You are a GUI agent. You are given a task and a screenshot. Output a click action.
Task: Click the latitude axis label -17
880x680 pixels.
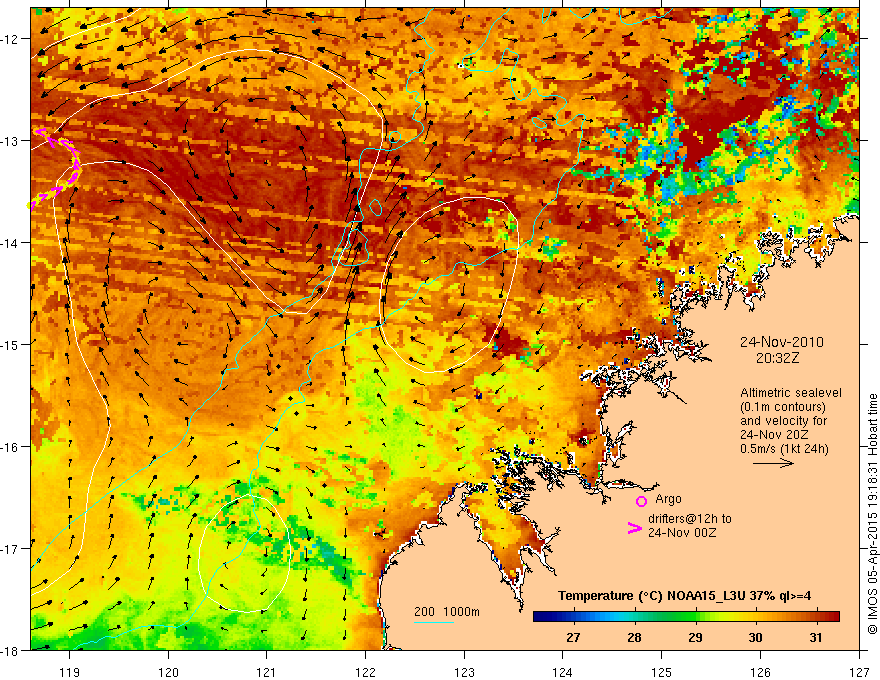tap(10, 549)
